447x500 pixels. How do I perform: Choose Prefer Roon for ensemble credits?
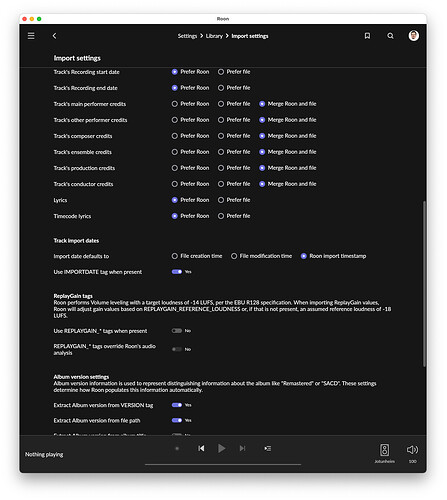[190, 152]
